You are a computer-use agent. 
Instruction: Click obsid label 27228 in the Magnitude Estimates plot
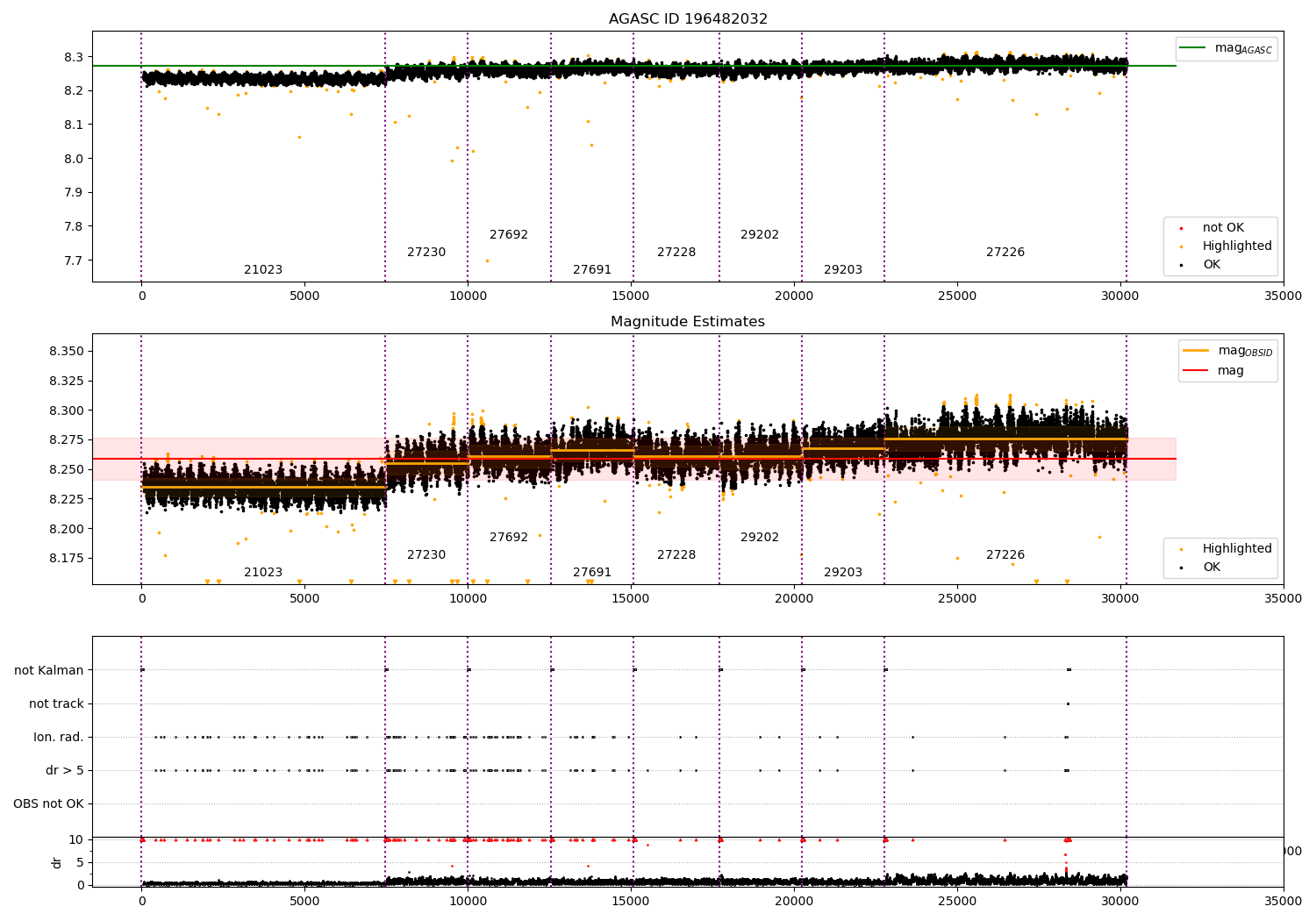(676, 555)
